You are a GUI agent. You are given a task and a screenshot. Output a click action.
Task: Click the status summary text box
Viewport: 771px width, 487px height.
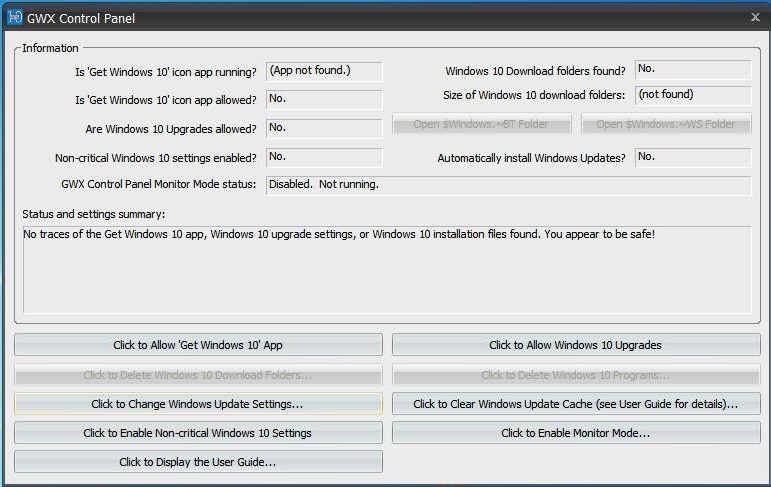pyautogui.click(x=387, y=270)
